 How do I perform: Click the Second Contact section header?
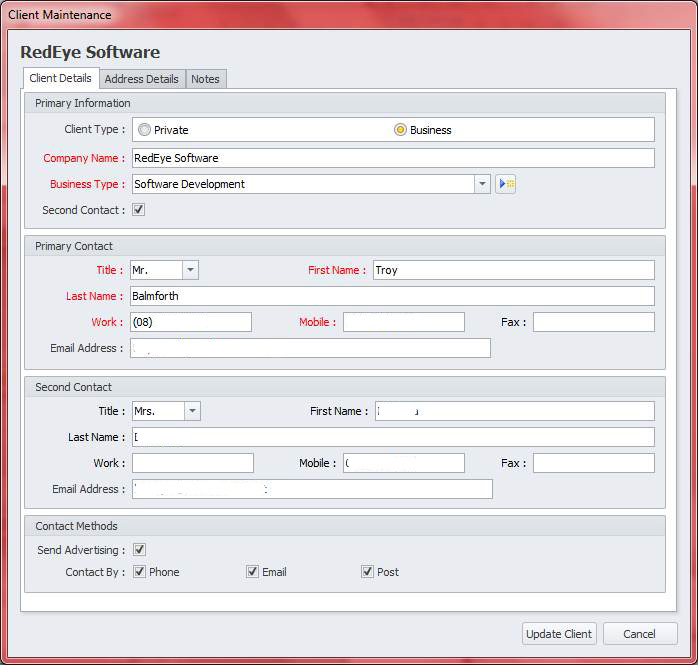pos(345,387)
